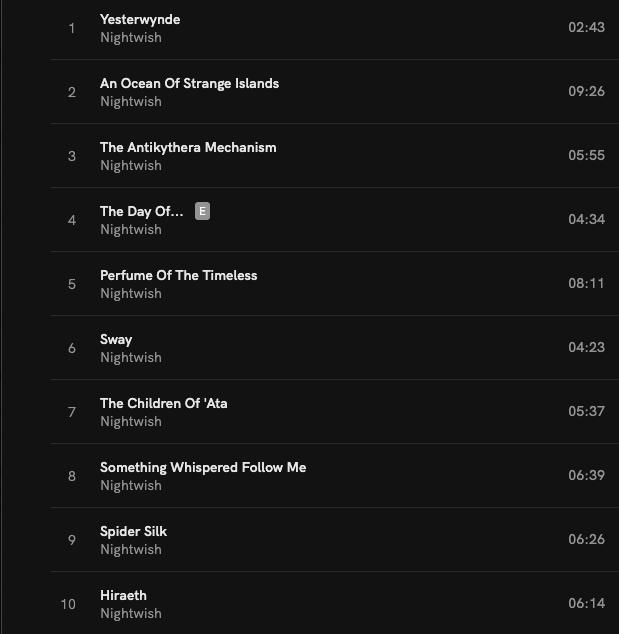The image size is (619, 634).
Task: Select track number 5 row index
Action: point(72,284)
